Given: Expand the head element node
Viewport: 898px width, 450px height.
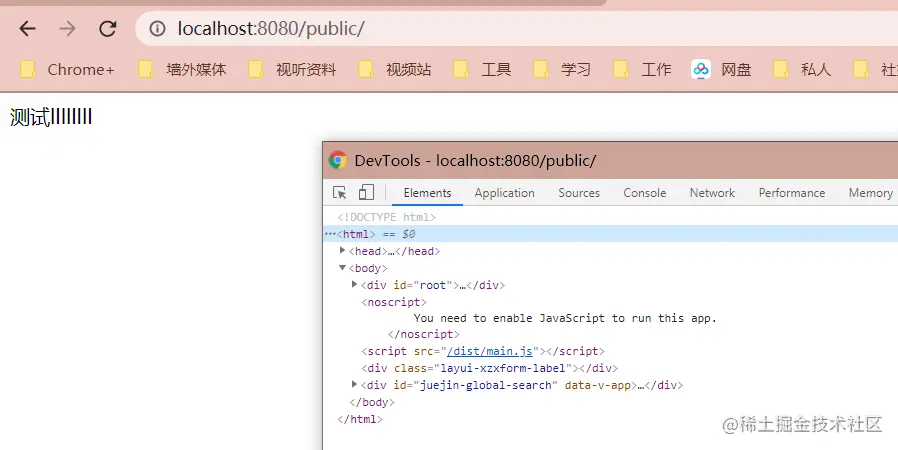Looking at the screenshot, I should (x=342, y=250).
